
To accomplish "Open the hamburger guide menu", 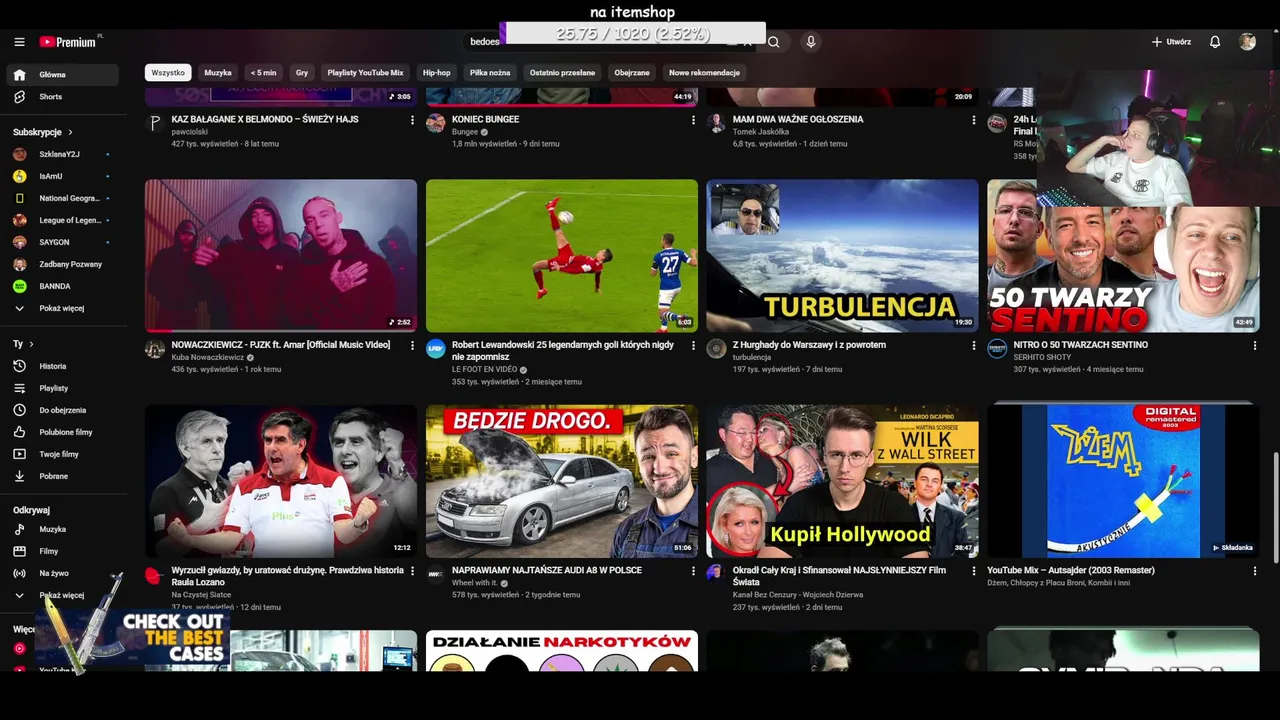I will tap(19, 42).
